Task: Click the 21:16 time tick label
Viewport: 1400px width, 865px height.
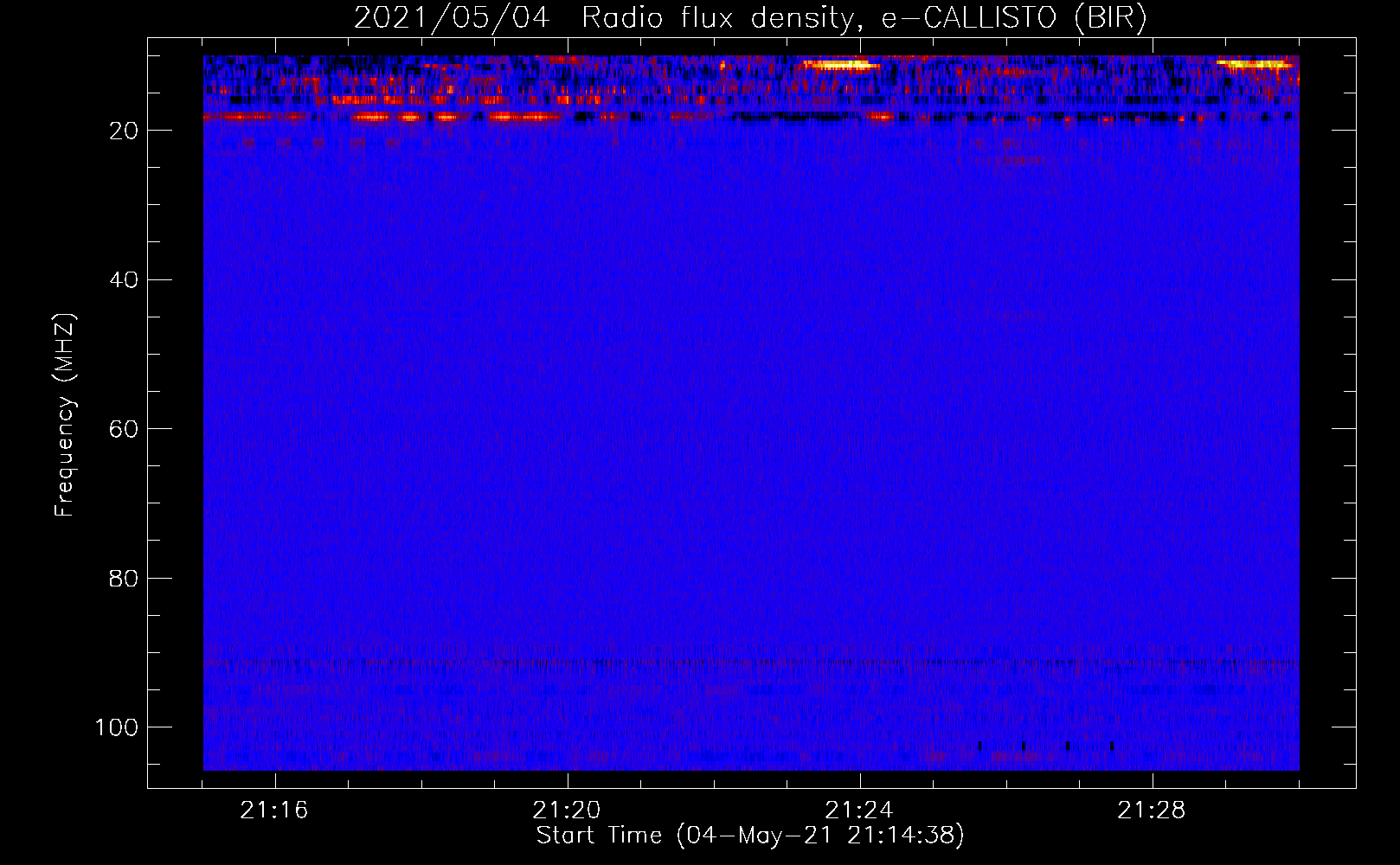Action: point(274,811)
